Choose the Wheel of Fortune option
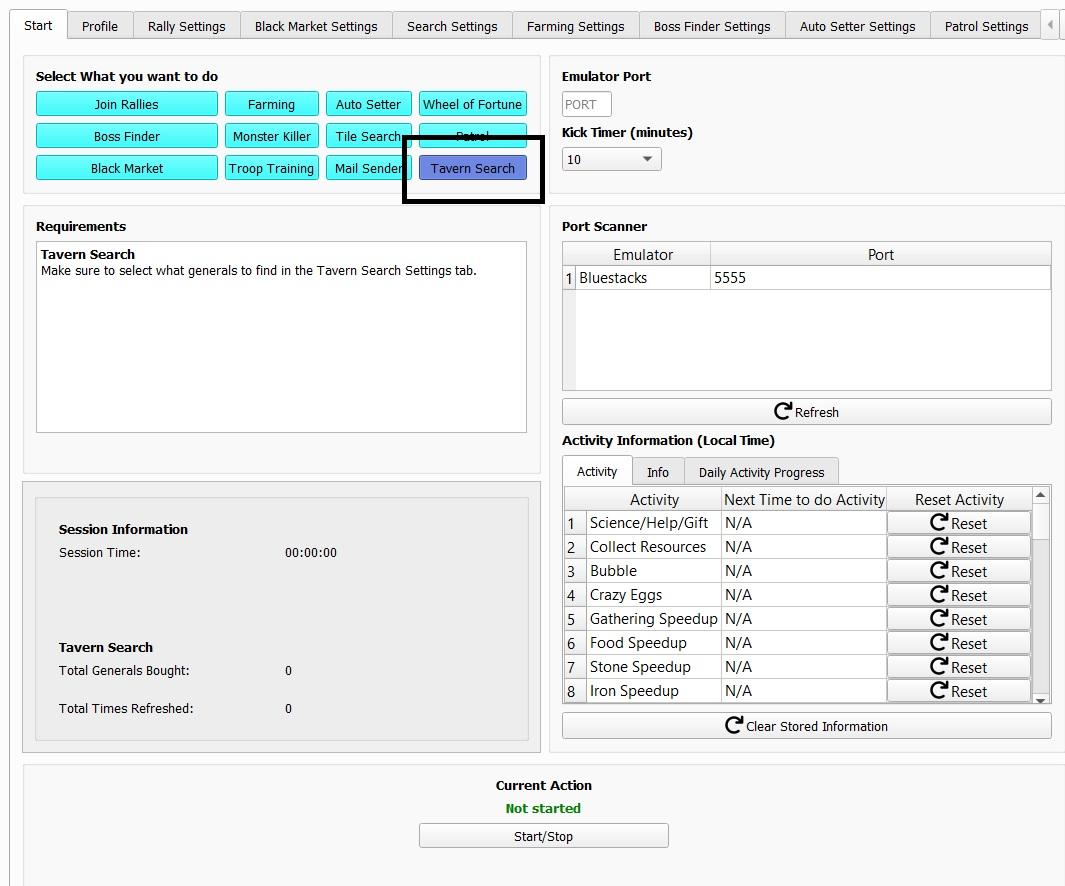 coord(472,104)
